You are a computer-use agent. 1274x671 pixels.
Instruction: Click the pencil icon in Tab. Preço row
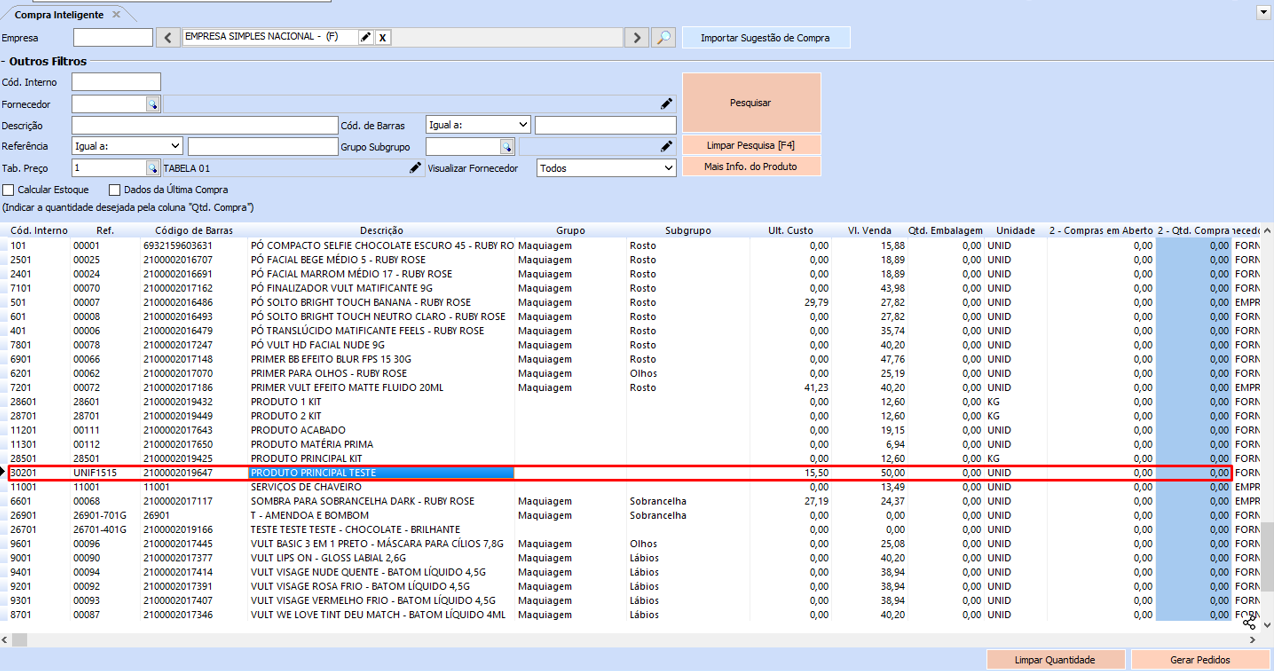click(x=416, y=168)
